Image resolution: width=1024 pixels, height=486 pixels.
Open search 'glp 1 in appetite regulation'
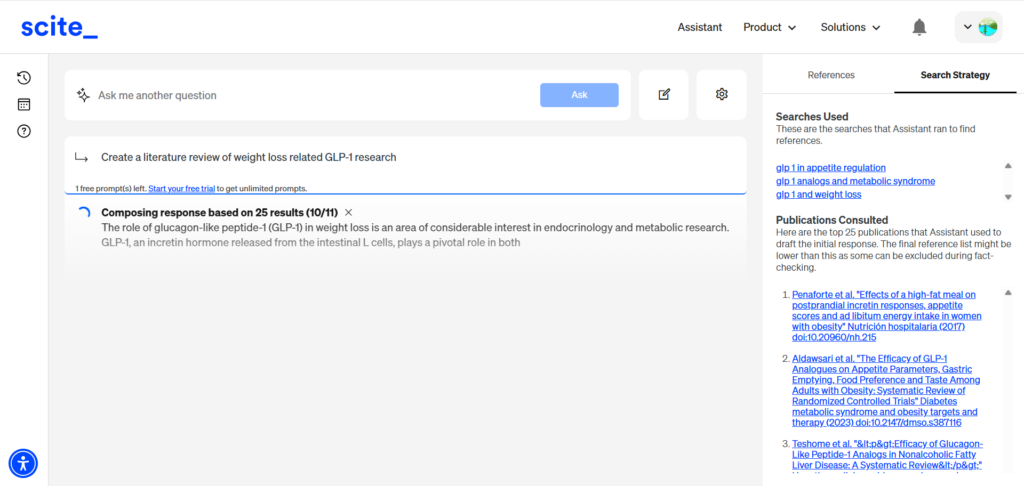coord(831,168)
